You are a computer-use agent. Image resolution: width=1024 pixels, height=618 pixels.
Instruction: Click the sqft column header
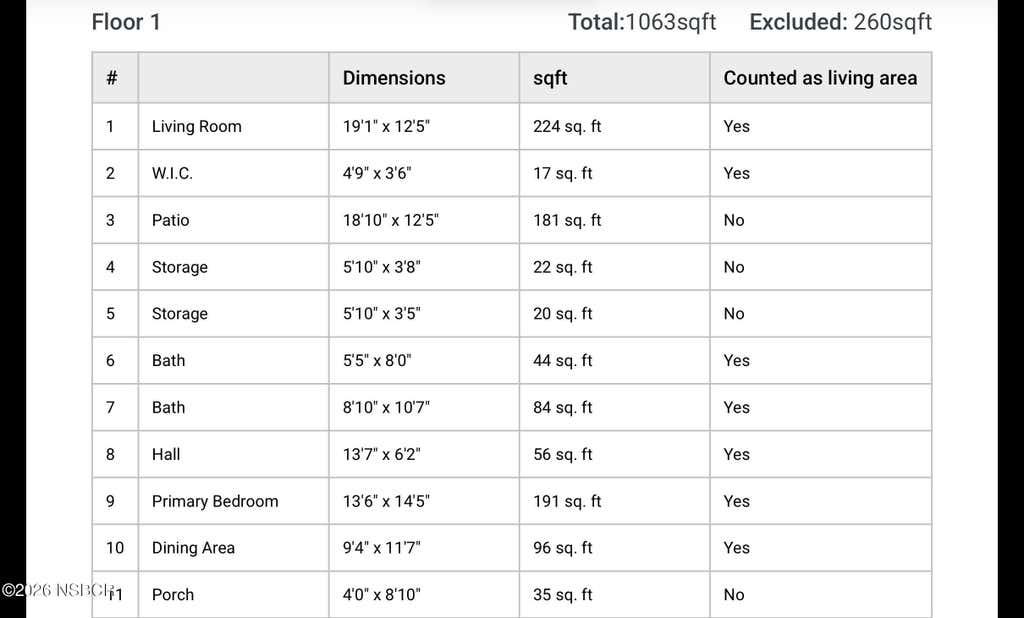point(550,78)
